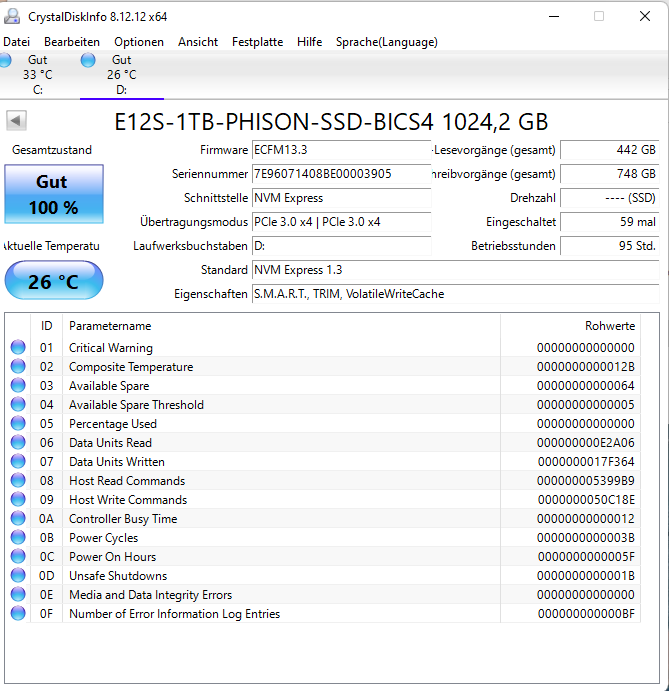Click the status orb for Unsafe Shutdowns row
The image size is (669, 691).
[18, 575]
